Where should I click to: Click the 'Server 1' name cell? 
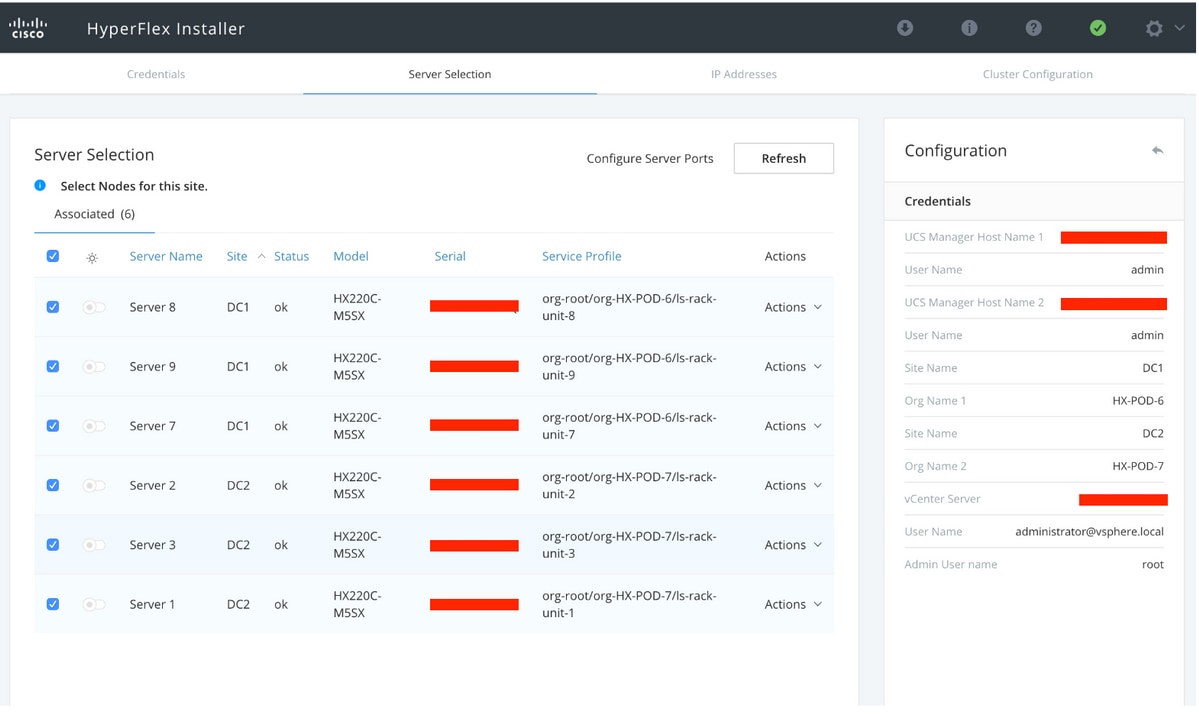[152, 604]
